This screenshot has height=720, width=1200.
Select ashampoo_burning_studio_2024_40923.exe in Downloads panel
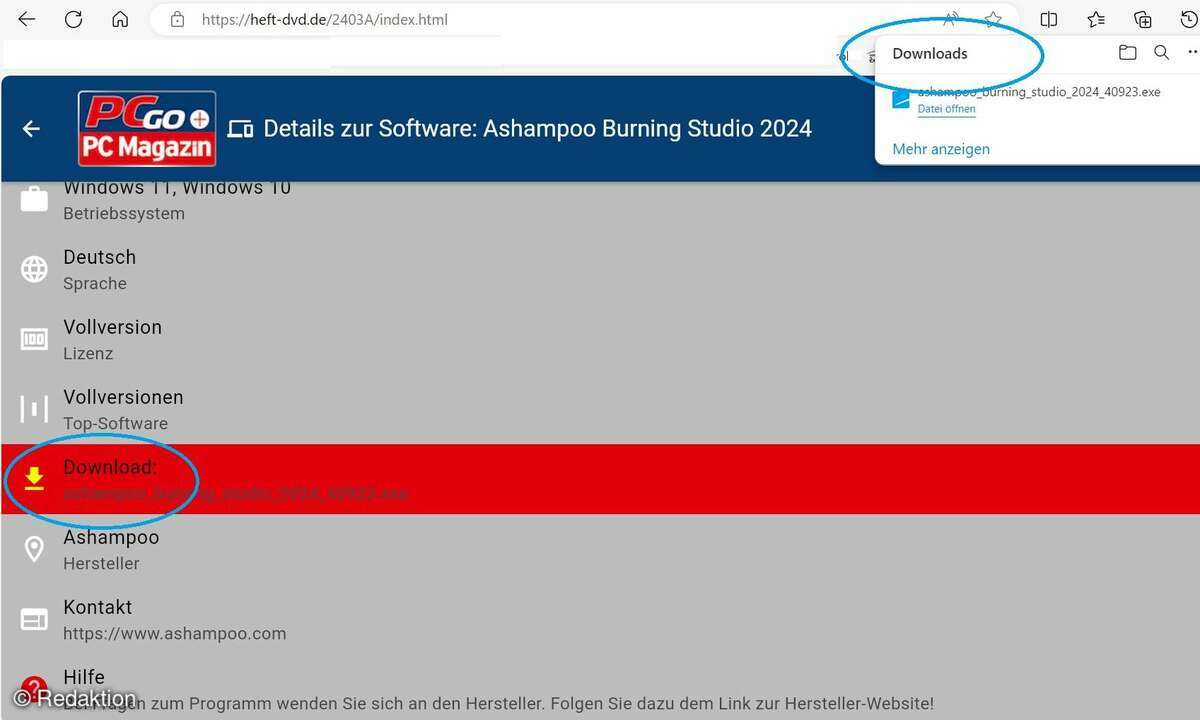(1039, 92)
